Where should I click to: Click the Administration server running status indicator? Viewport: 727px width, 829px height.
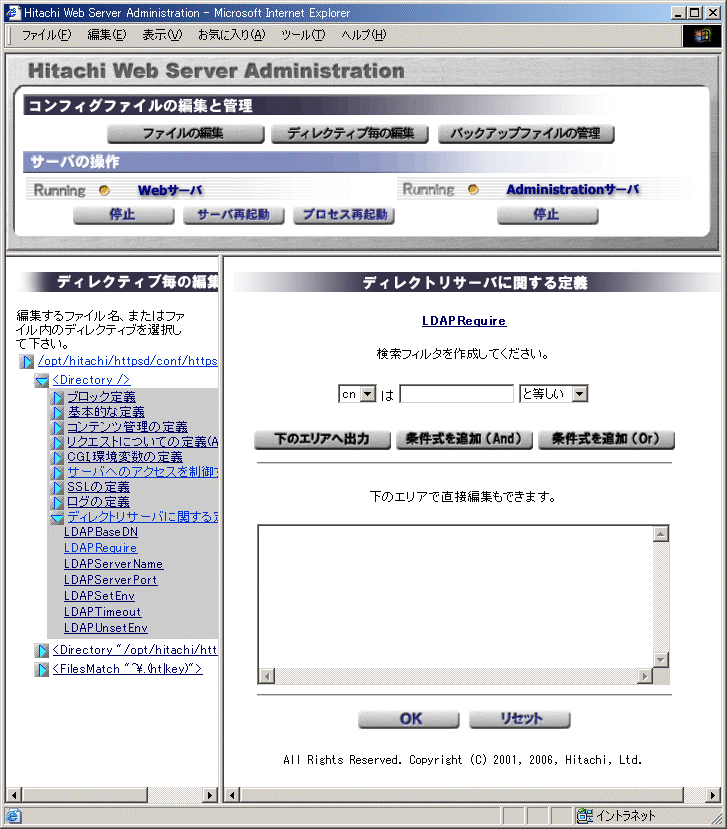473,189
